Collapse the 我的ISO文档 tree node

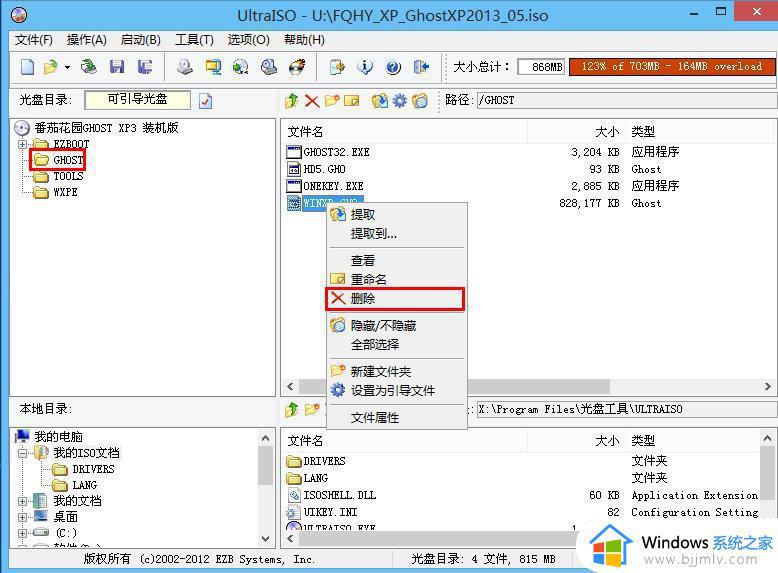(22, 453)
